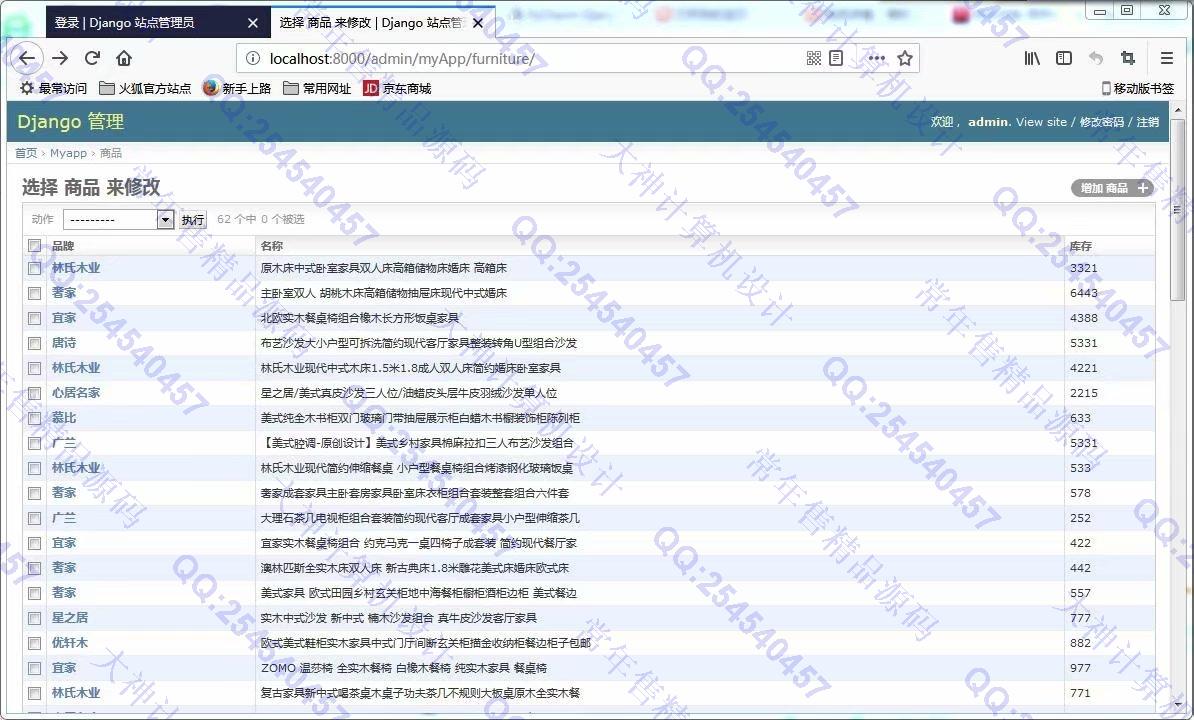Viewport: 1194px width, 720px height.
Task: Open the 火狐官方站点 bookmark folder
Action: pyautogui.click(x=145, y=88)
